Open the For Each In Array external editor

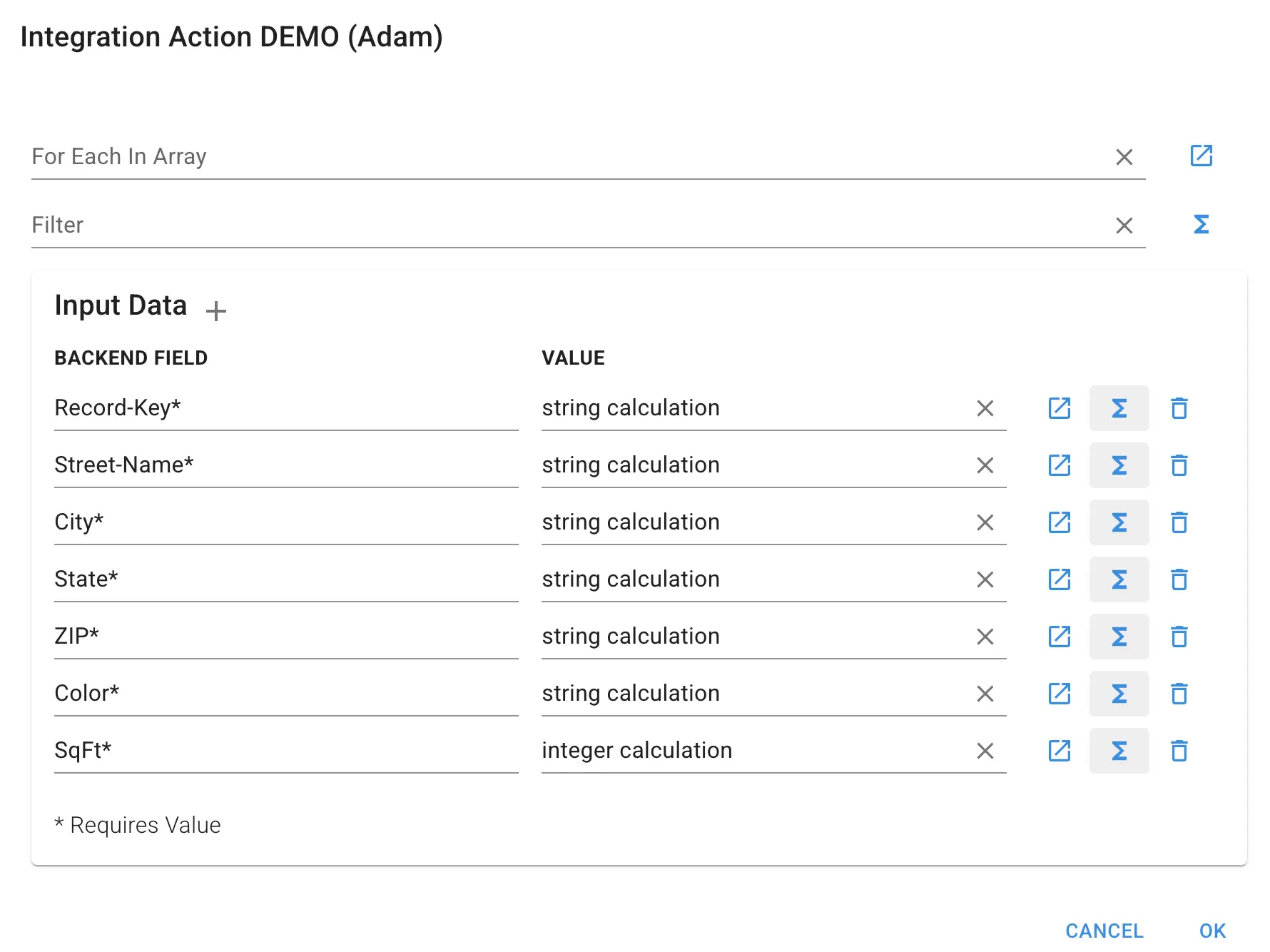coord(1201,156)
